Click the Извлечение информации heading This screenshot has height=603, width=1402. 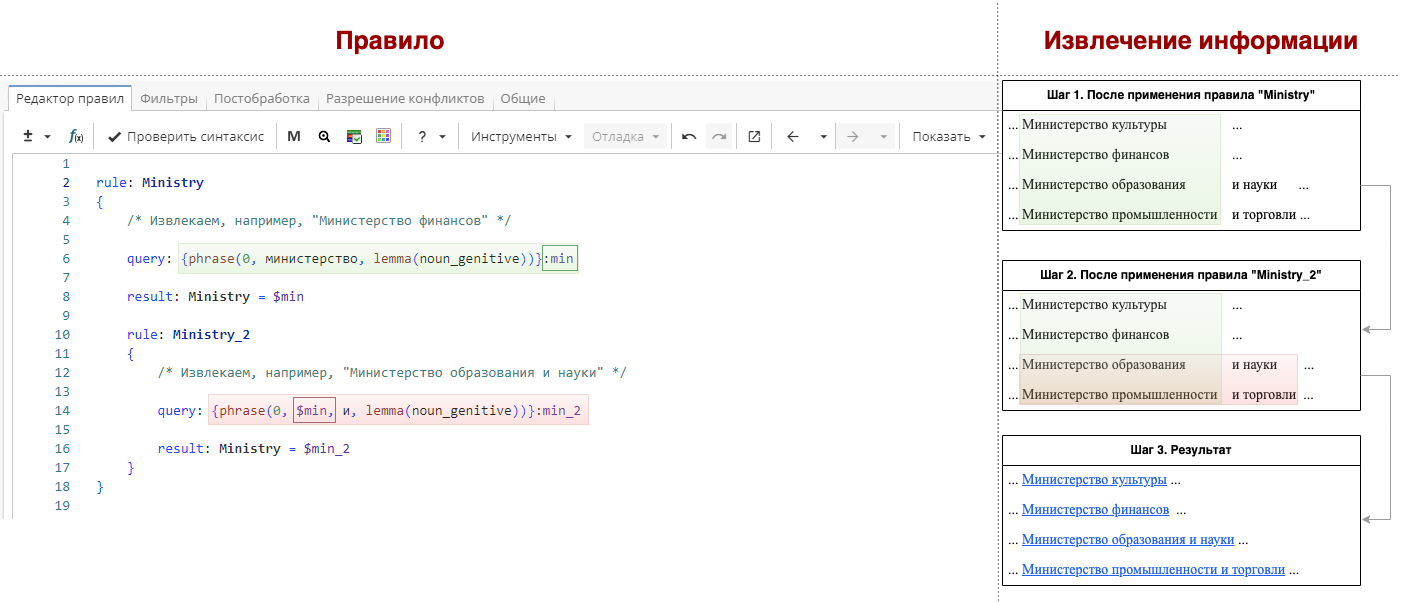pos(1201,41)
